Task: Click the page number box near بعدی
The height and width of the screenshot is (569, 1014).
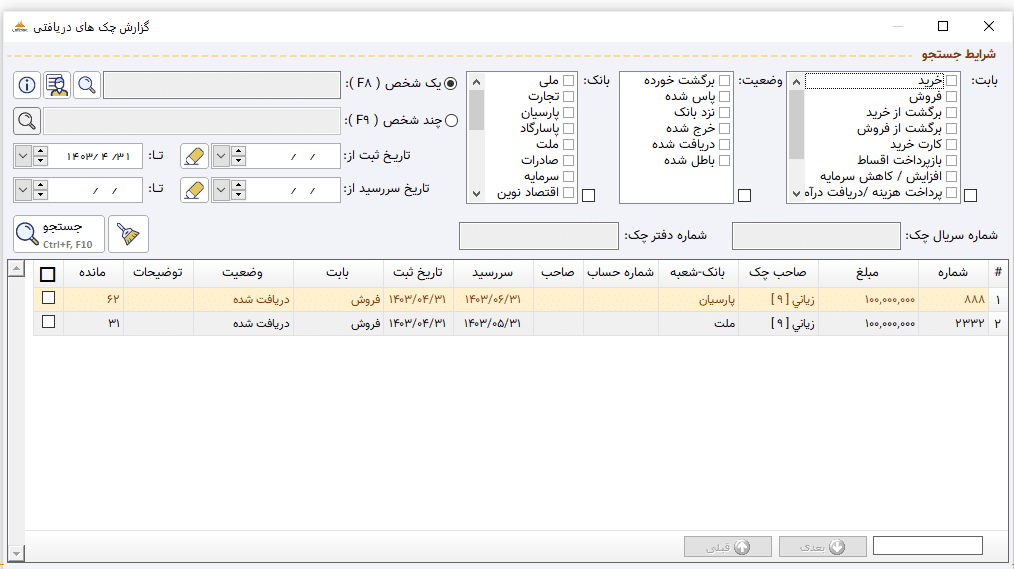Action: pos(928,546)
